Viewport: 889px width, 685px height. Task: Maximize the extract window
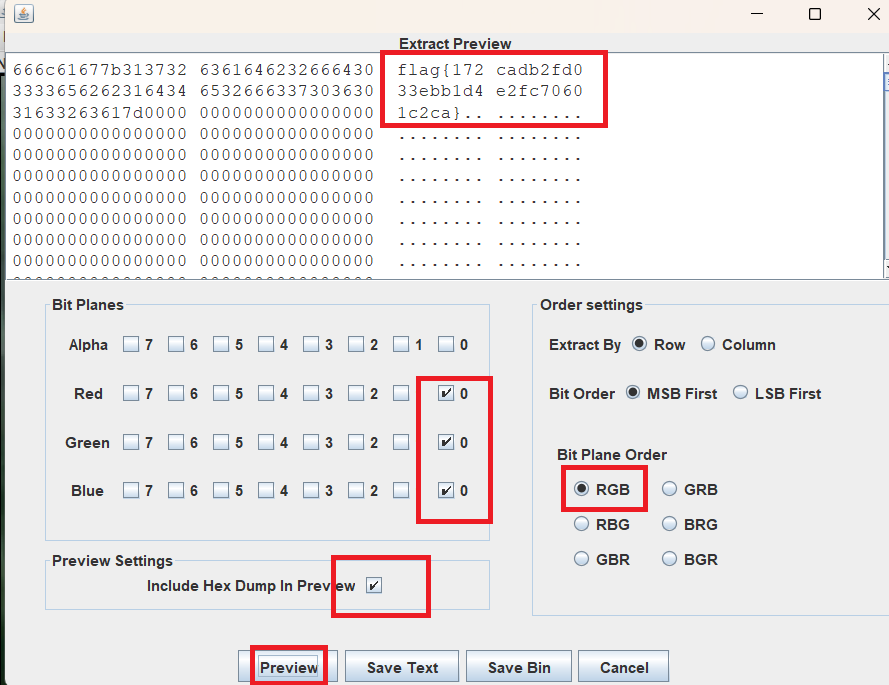pos(815,14)
